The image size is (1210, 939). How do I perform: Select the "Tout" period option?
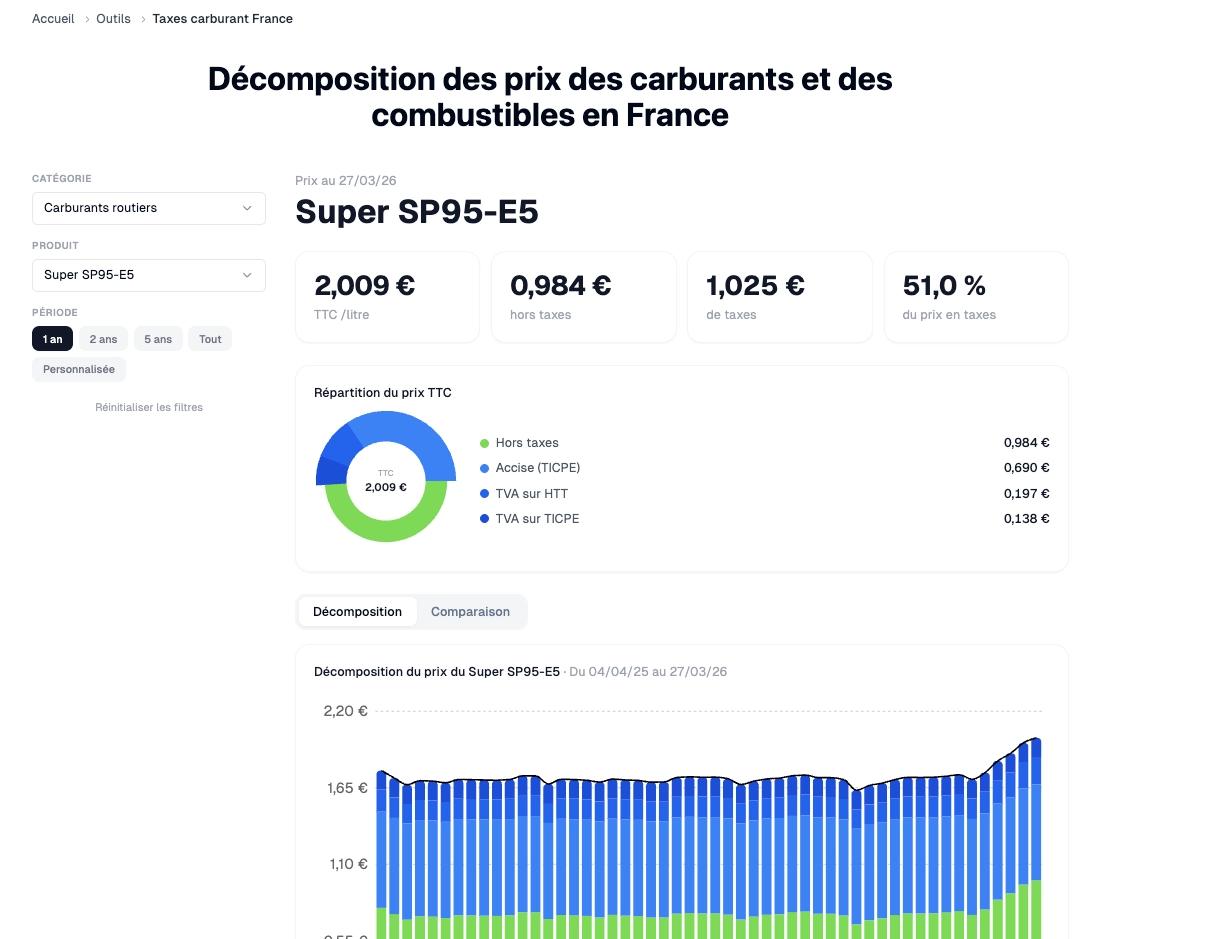click(210, 339)
